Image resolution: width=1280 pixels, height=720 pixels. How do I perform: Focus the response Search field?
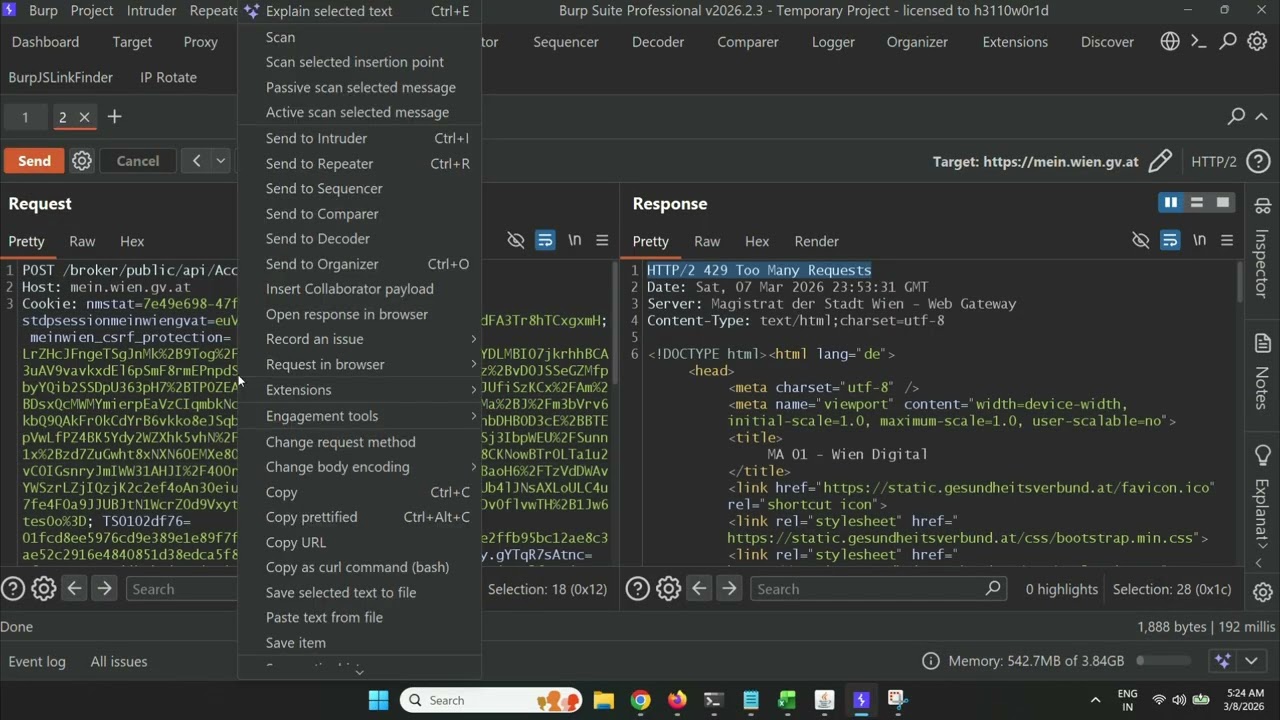tap(878, 589)
